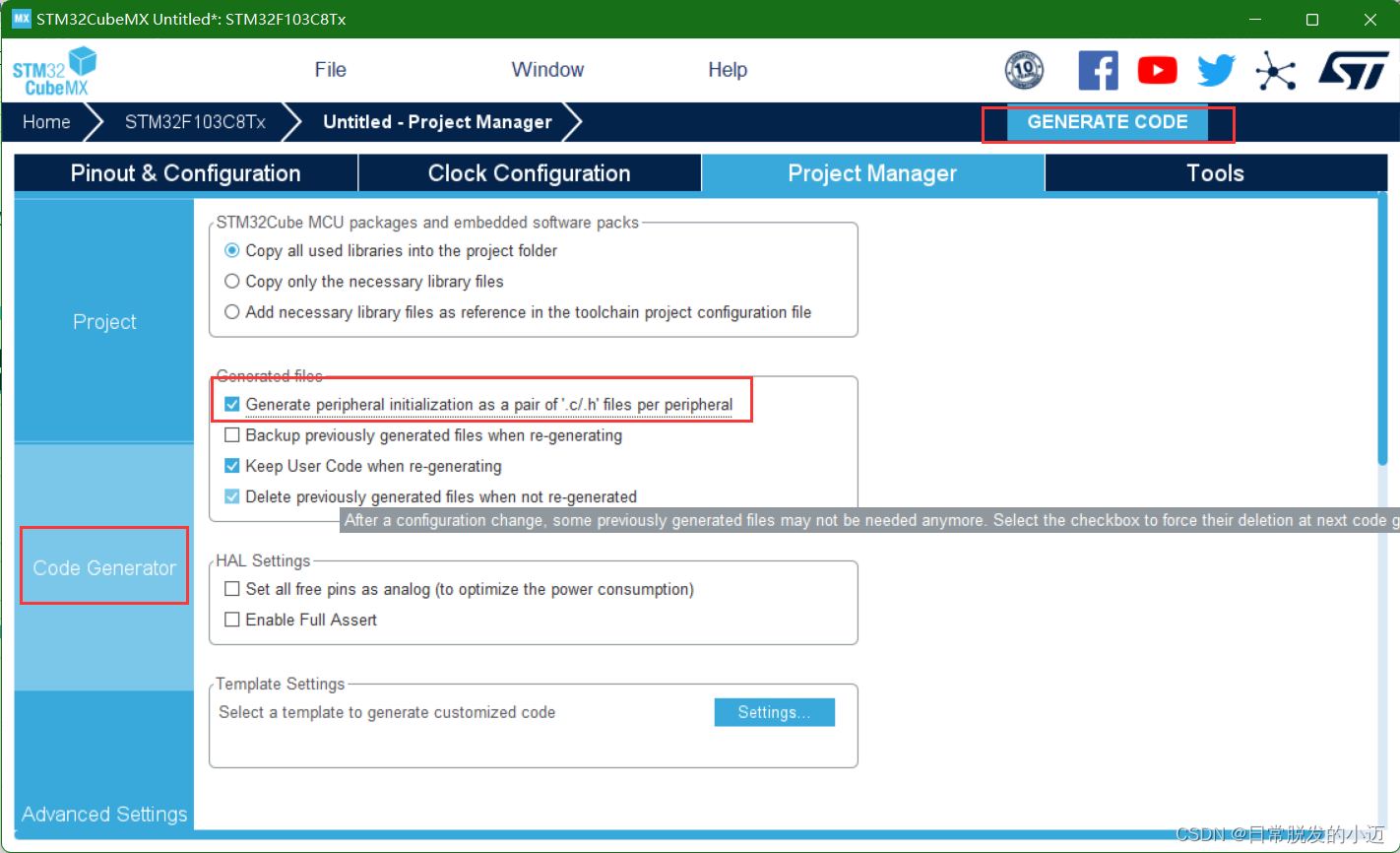
Task: Open the File menu
Action: 331,70
